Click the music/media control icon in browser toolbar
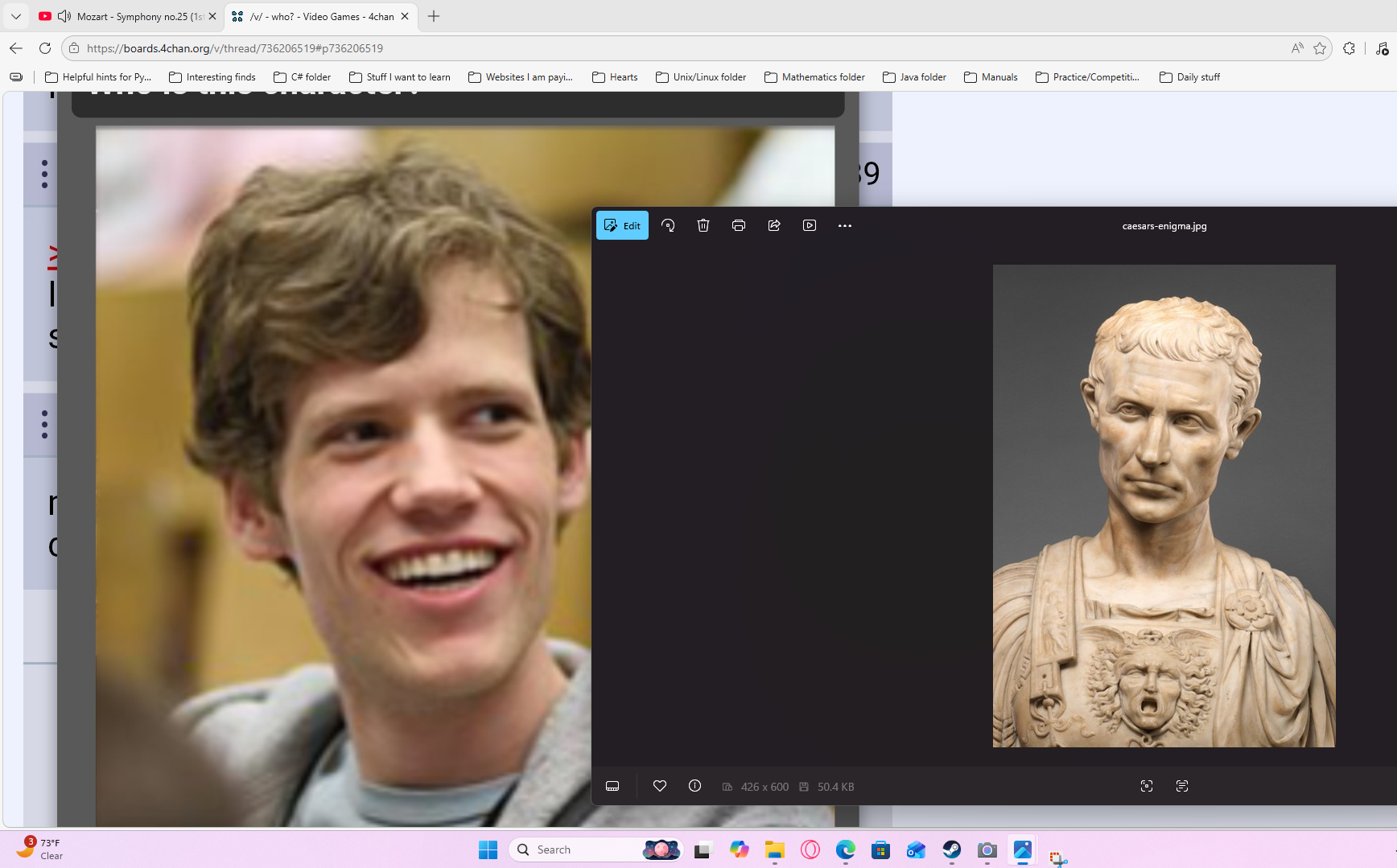The image size is (1397, 868). click(1383, 48)
